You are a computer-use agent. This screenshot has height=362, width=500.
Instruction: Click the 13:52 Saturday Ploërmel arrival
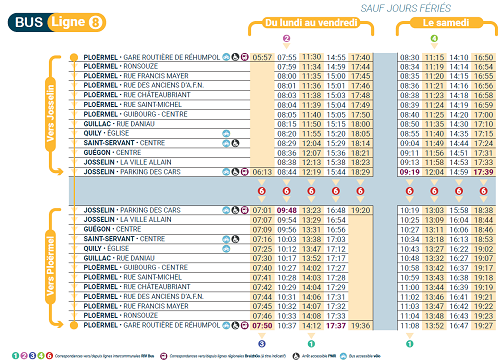pos(434,325)
